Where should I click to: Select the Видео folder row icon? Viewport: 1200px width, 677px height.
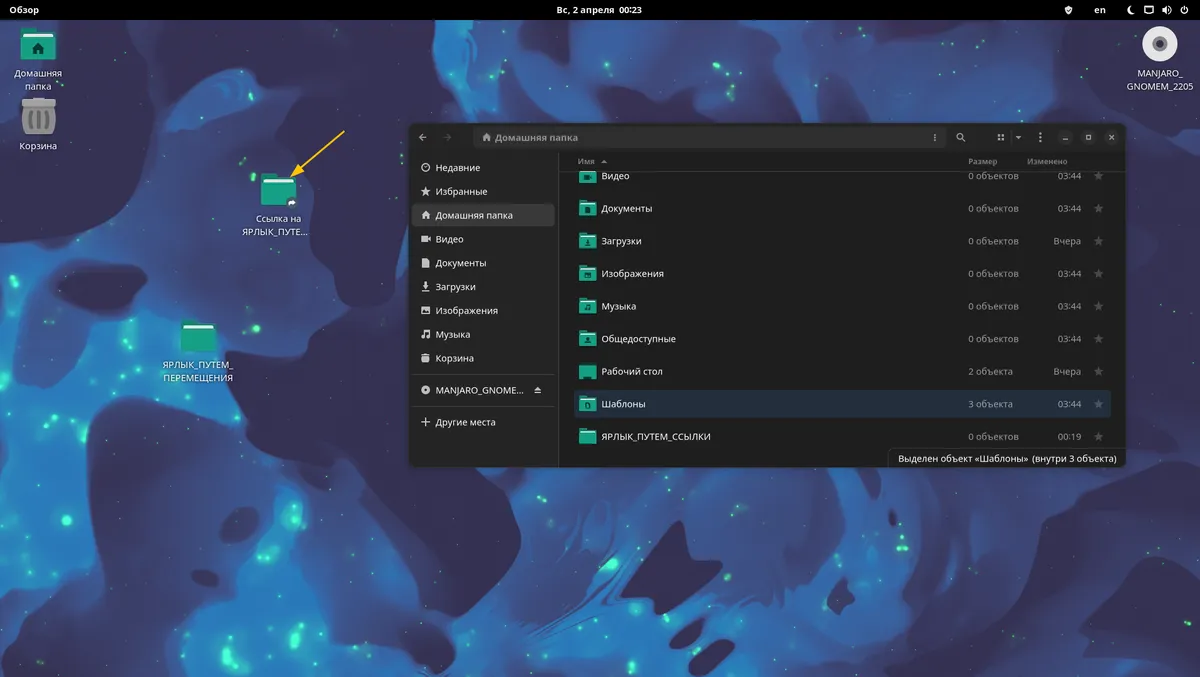(x=587, y=177)
